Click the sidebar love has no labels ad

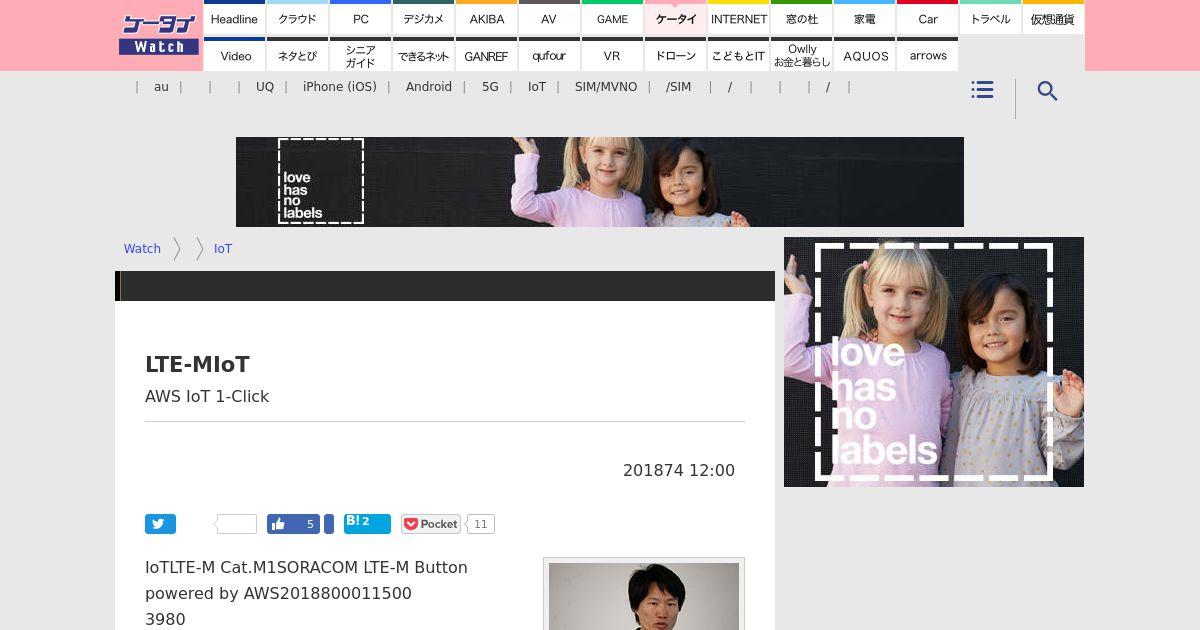tap(934, 362)
